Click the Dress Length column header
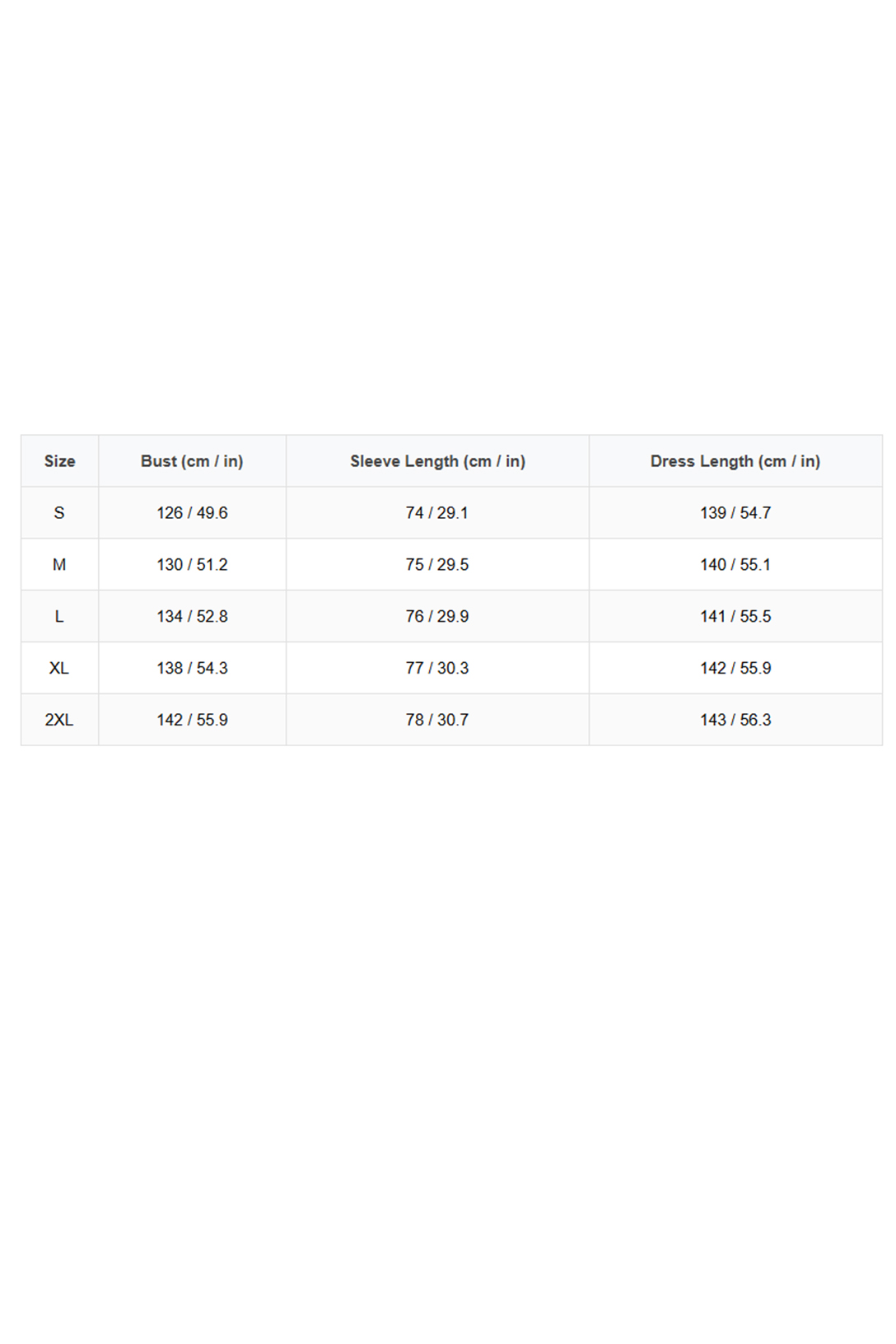 (x=735, y=461)
